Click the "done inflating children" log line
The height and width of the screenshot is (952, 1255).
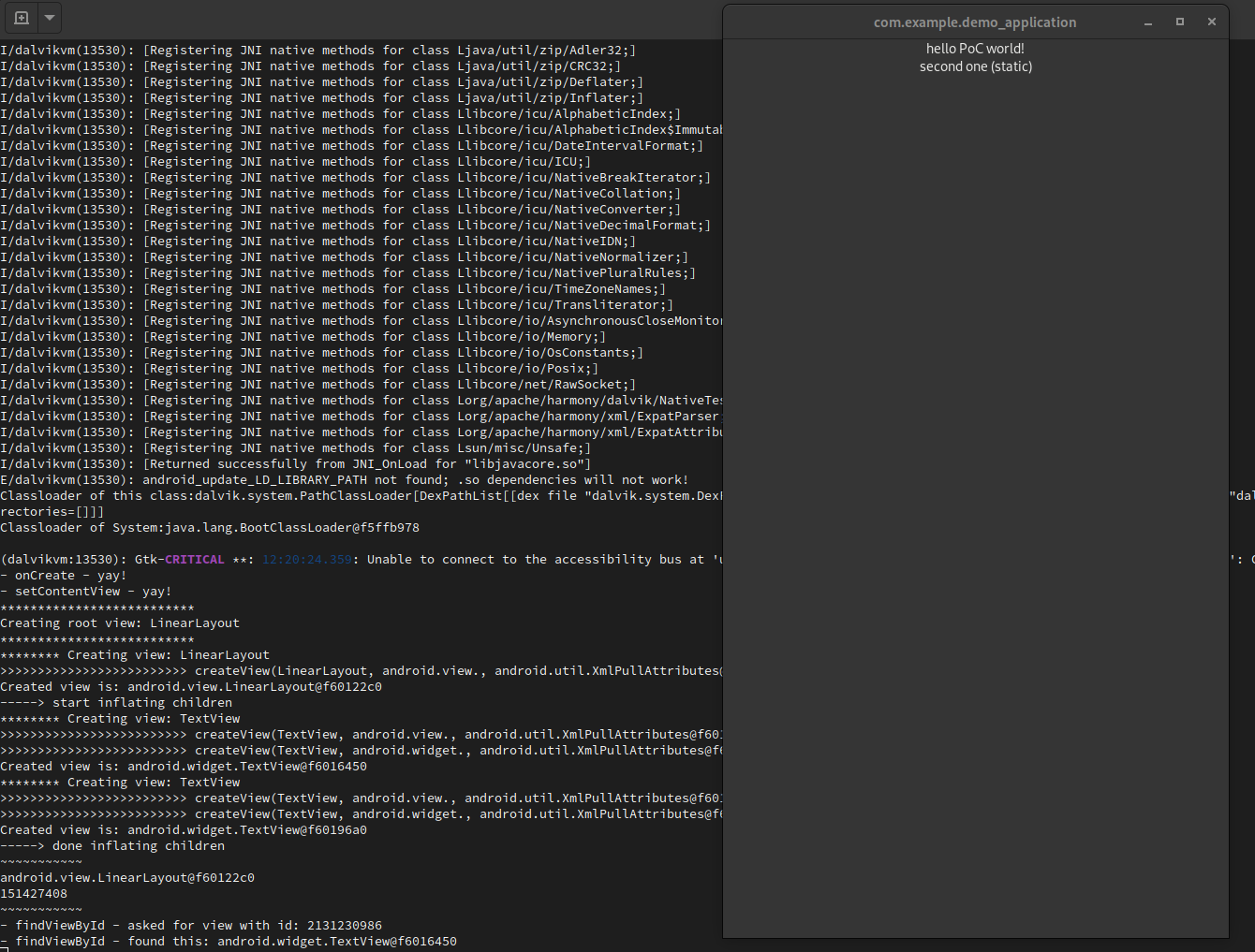pyautogui.click(x=112, y=846)
